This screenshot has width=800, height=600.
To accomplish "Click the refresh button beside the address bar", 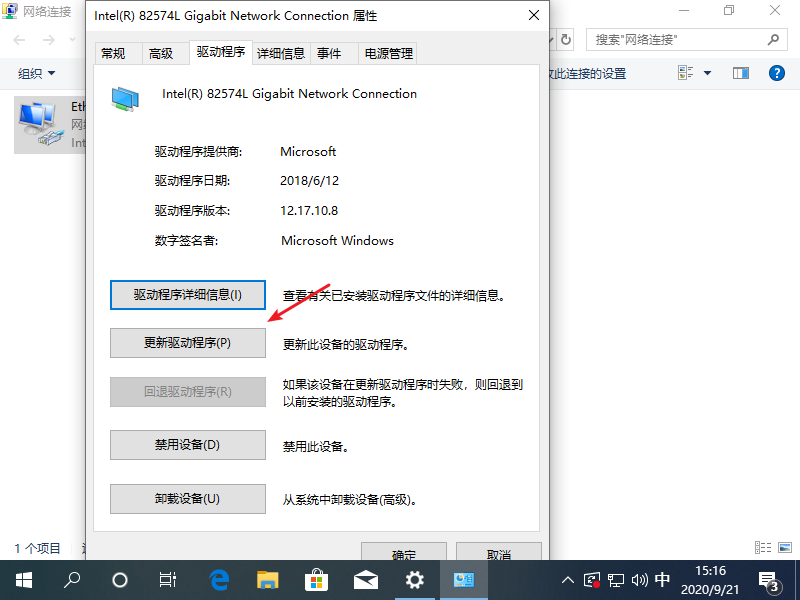I will point(566,40).
